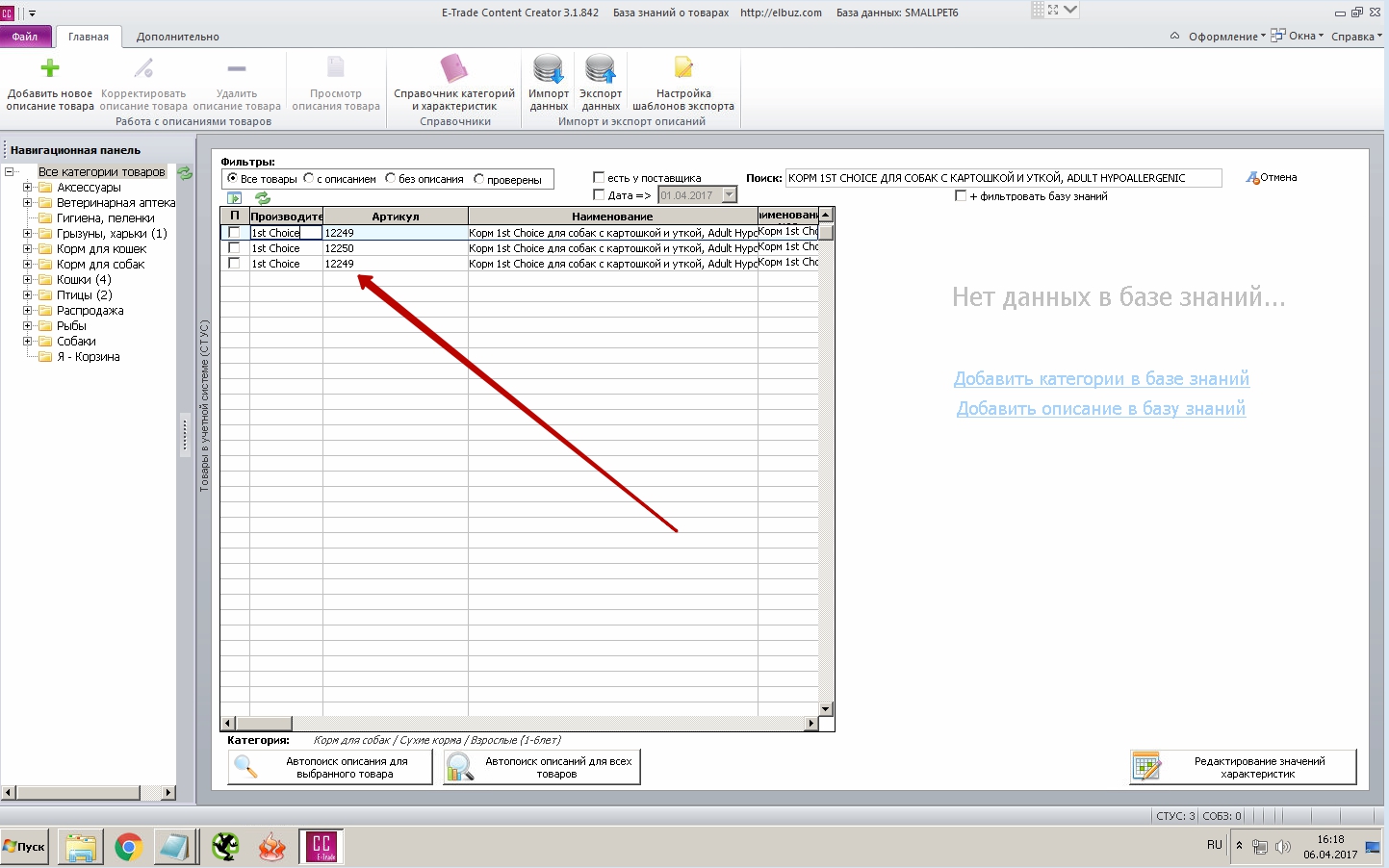Viewport: 1389px width, 868px height.
Task: Click the table horizontal scrollbar thumb
Action: [x=264, y=723]
